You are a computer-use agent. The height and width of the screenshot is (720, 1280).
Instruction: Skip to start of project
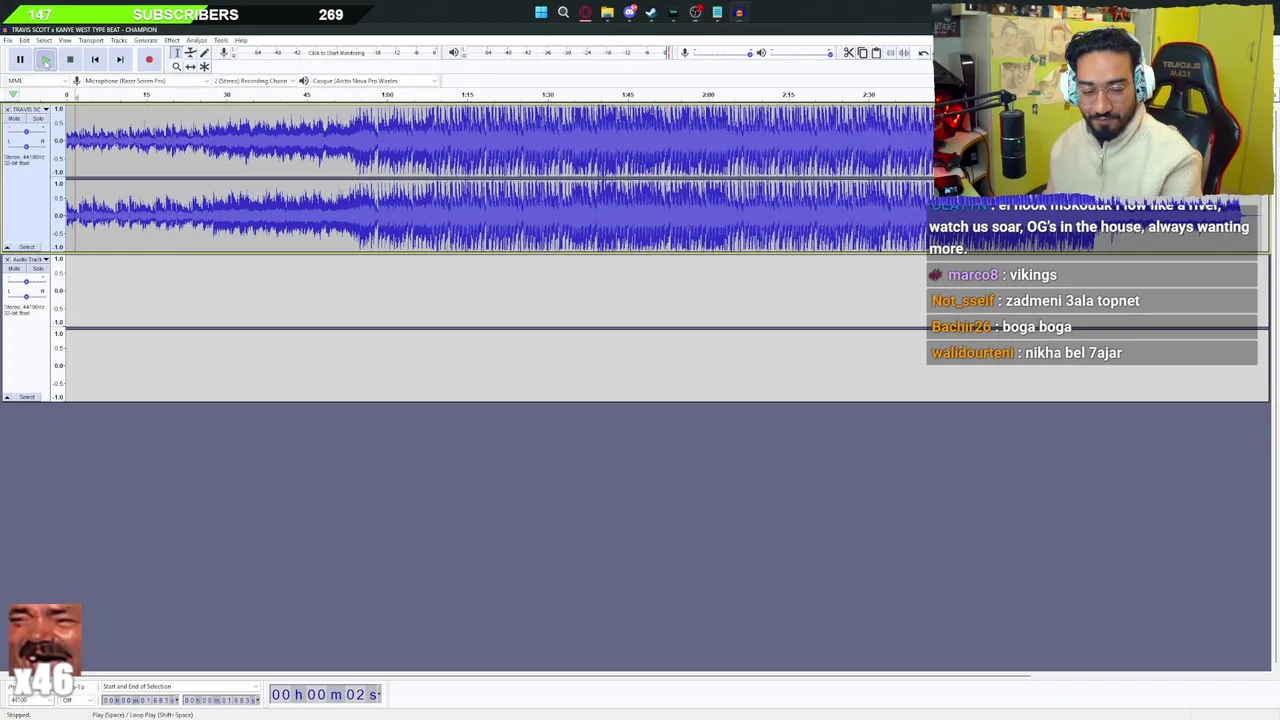95,59
